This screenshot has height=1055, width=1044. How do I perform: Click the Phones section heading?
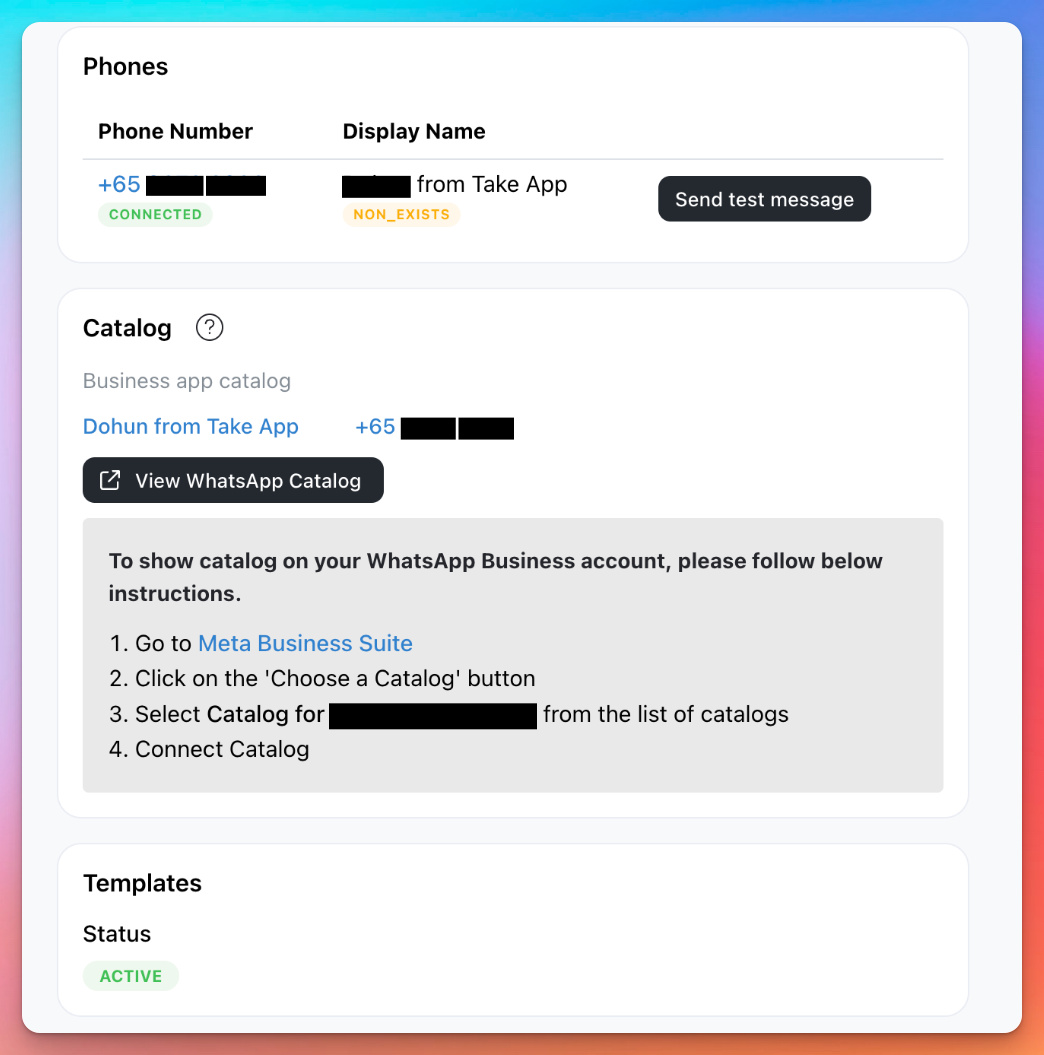pyautogui.click(x=126, y=67)
